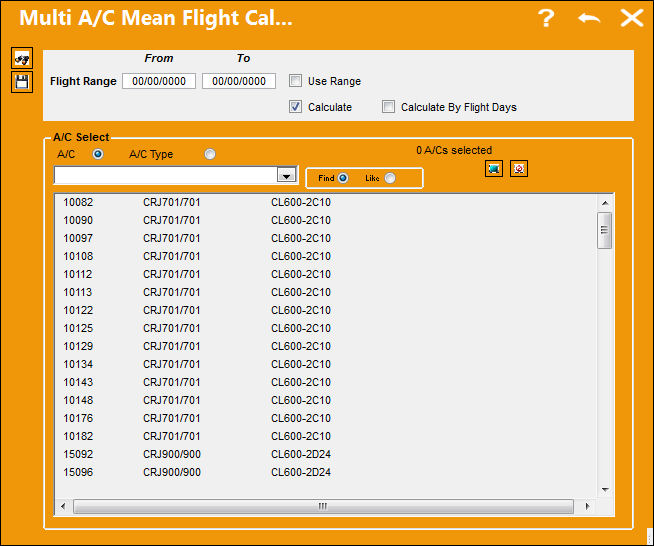Close the Multi A/C Mean Flight window
The image size is (654, 546).
[632, 18]
